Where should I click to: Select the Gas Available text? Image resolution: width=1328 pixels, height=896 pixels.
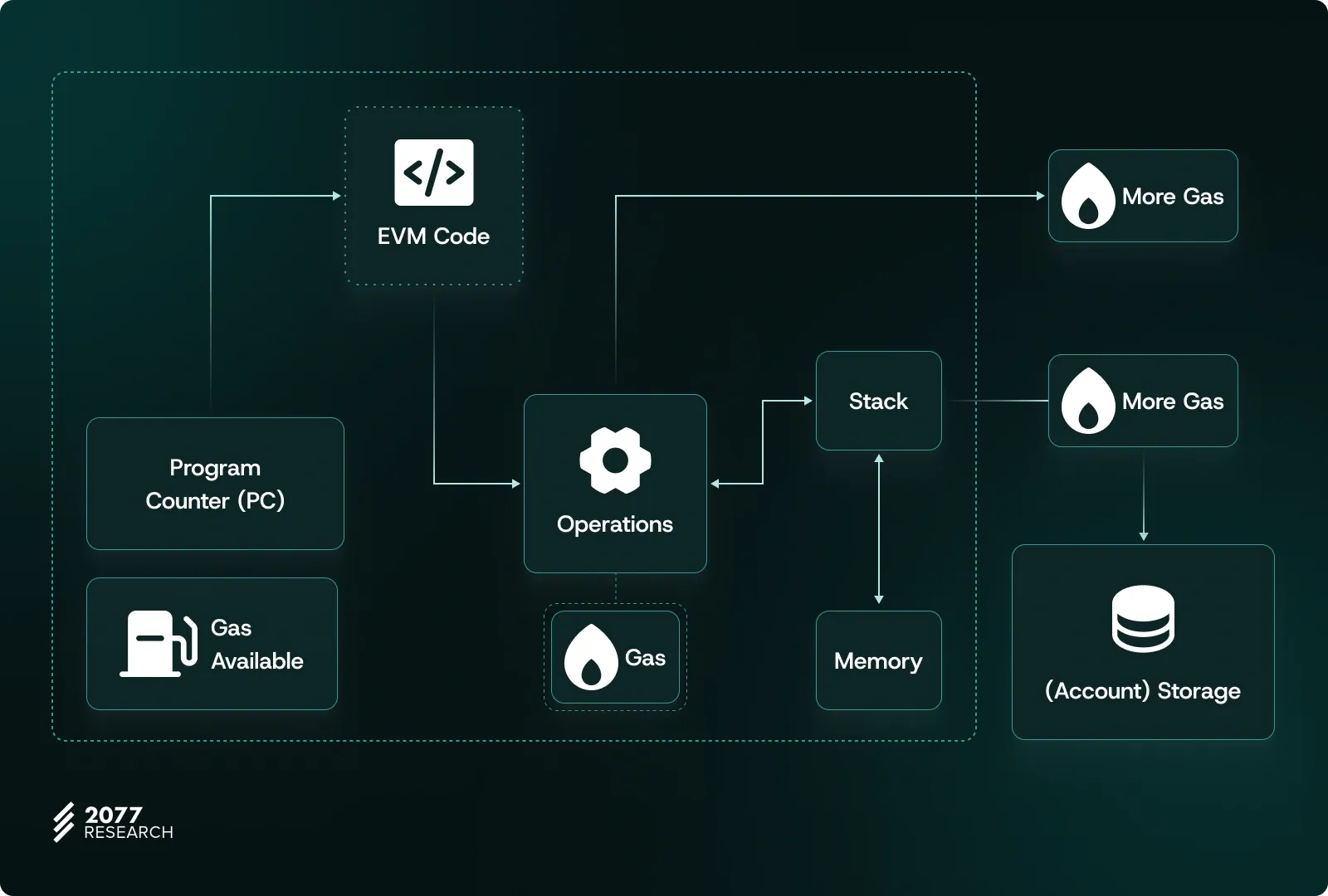coord(256,645)
